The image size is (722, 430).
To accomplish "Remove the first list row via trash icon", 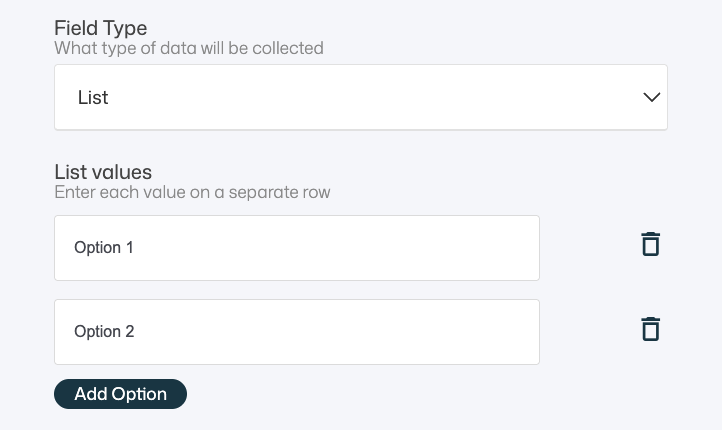I will [650, 244].
